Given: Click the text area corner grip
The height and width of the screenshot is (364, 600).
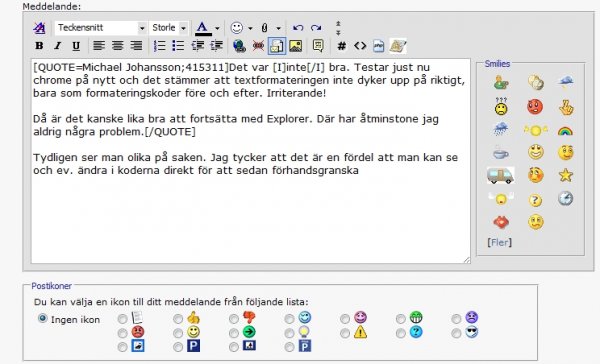Looking at the screenshot, I should 467,260.
